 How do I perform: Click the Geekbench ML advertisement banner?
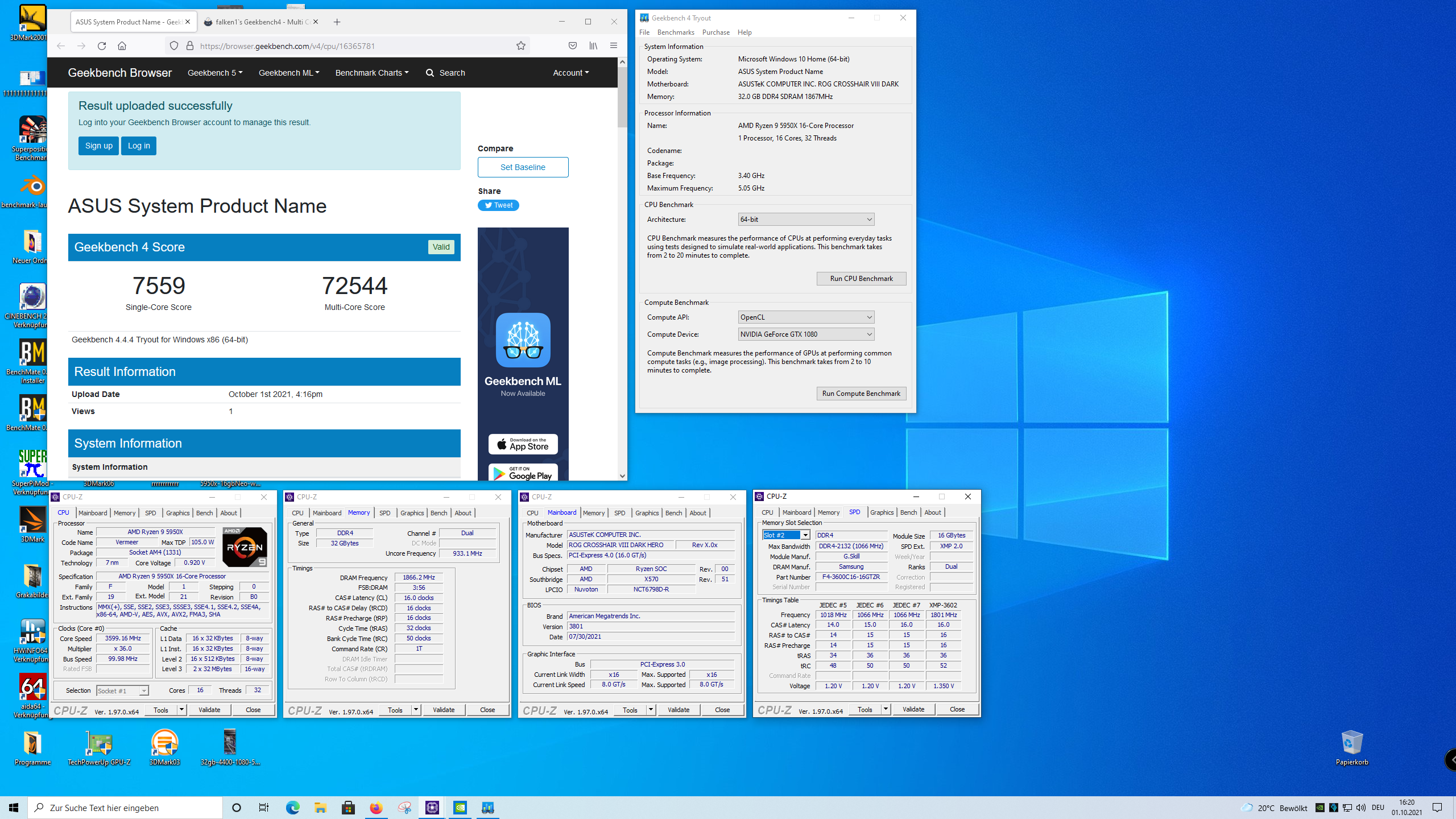click(x=523, y=353)
